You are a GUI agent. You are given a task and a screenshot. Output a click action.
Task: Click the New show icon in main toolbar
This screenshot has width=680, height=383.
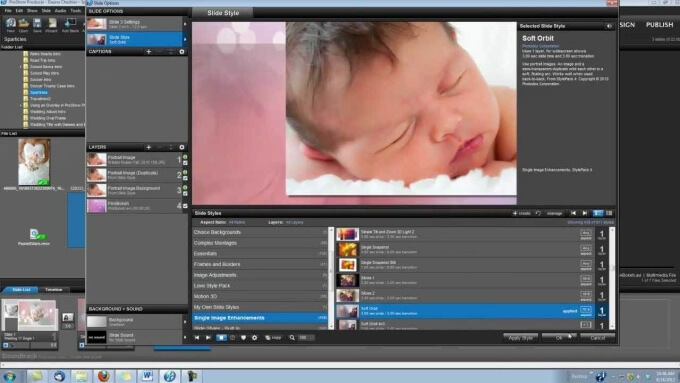[10, 25]
